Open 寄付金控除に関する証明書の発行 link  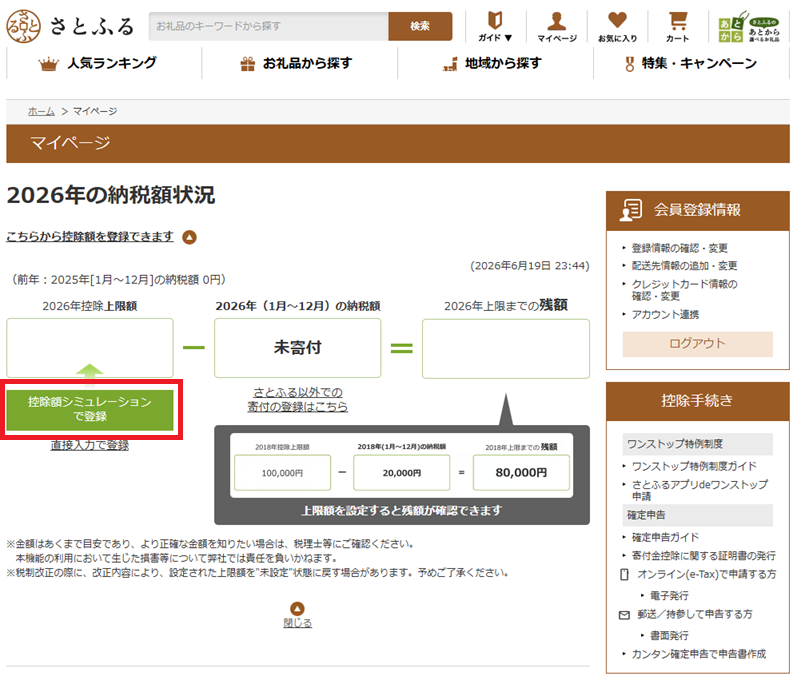(x=703, y=555)
